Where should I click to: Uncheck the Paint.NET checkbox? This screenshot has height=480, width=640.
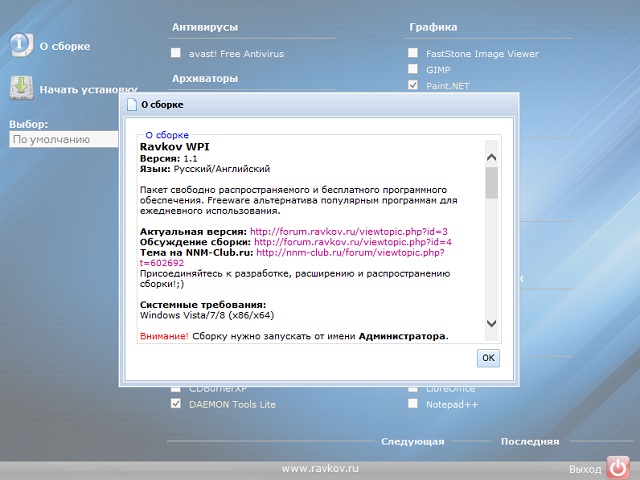pyautogui.click(x=413, y=85)
